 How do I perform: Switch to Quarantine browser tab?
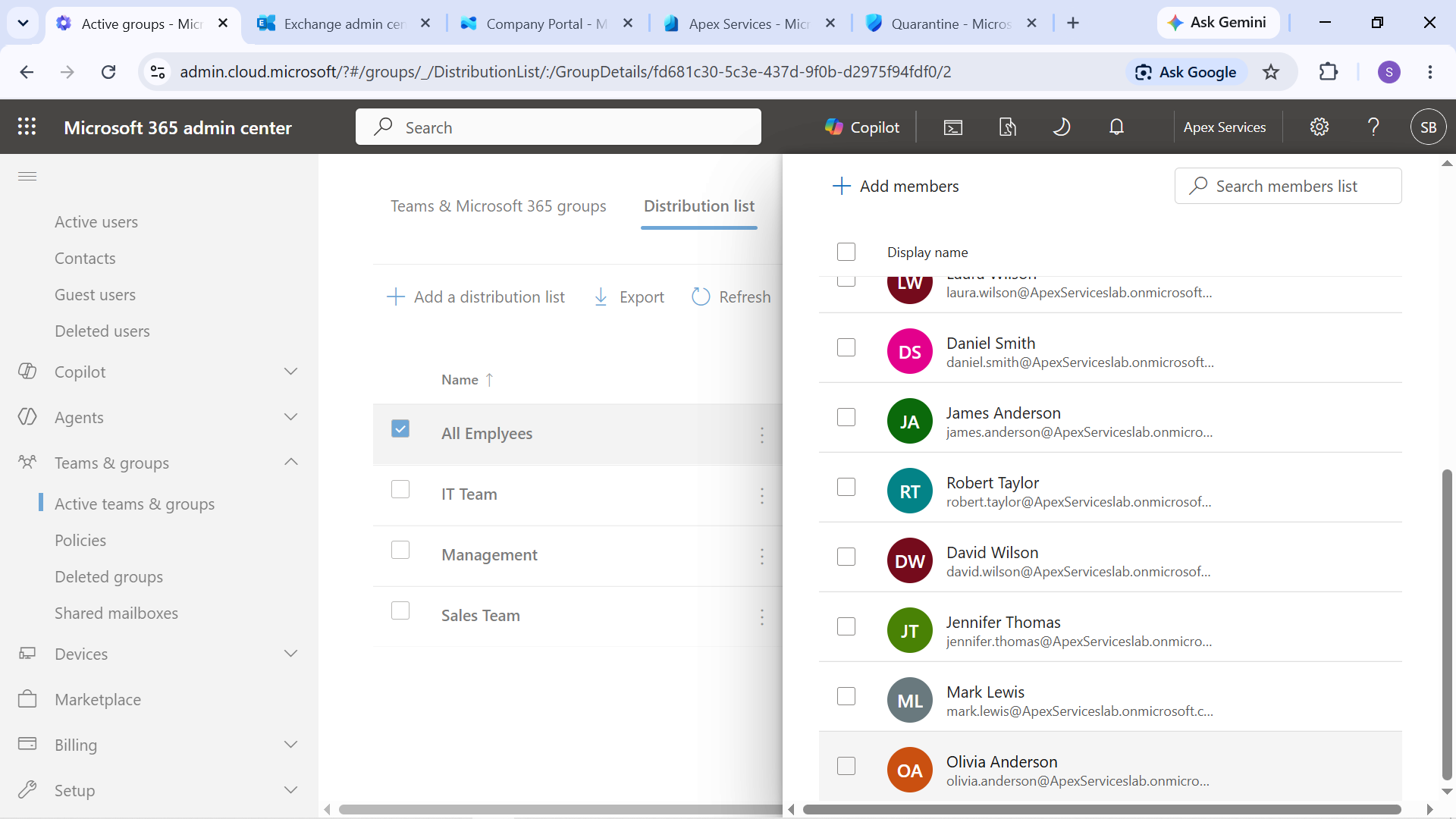[x=951, y=24]
